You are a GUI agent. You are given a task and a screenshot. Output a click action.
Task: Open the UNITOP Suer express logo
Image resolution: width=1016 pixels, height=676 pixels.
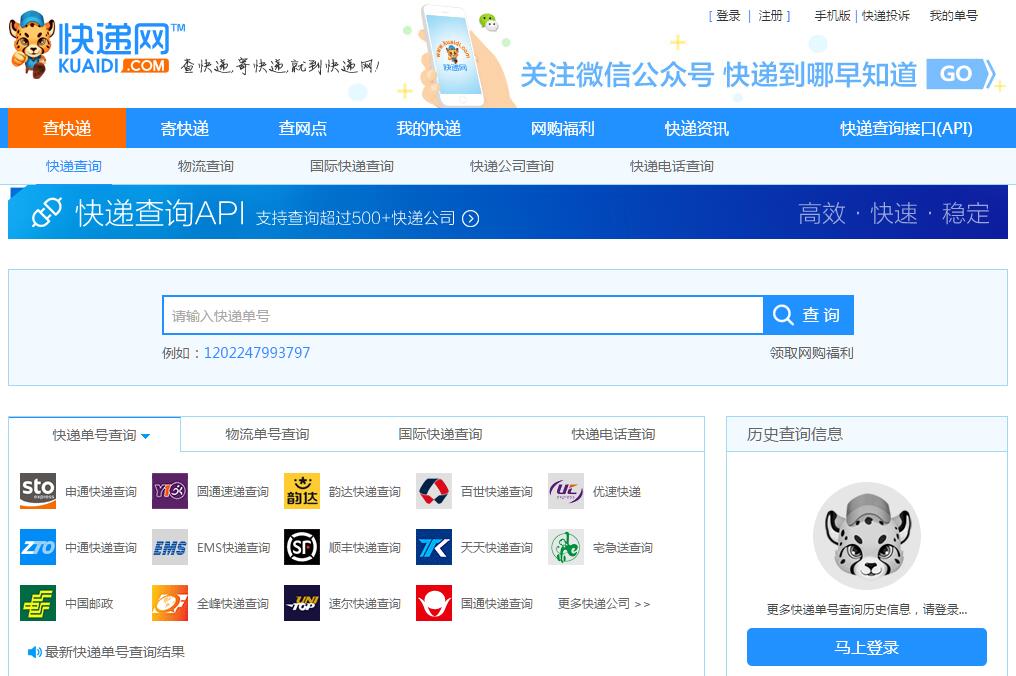tap(302, 603)
